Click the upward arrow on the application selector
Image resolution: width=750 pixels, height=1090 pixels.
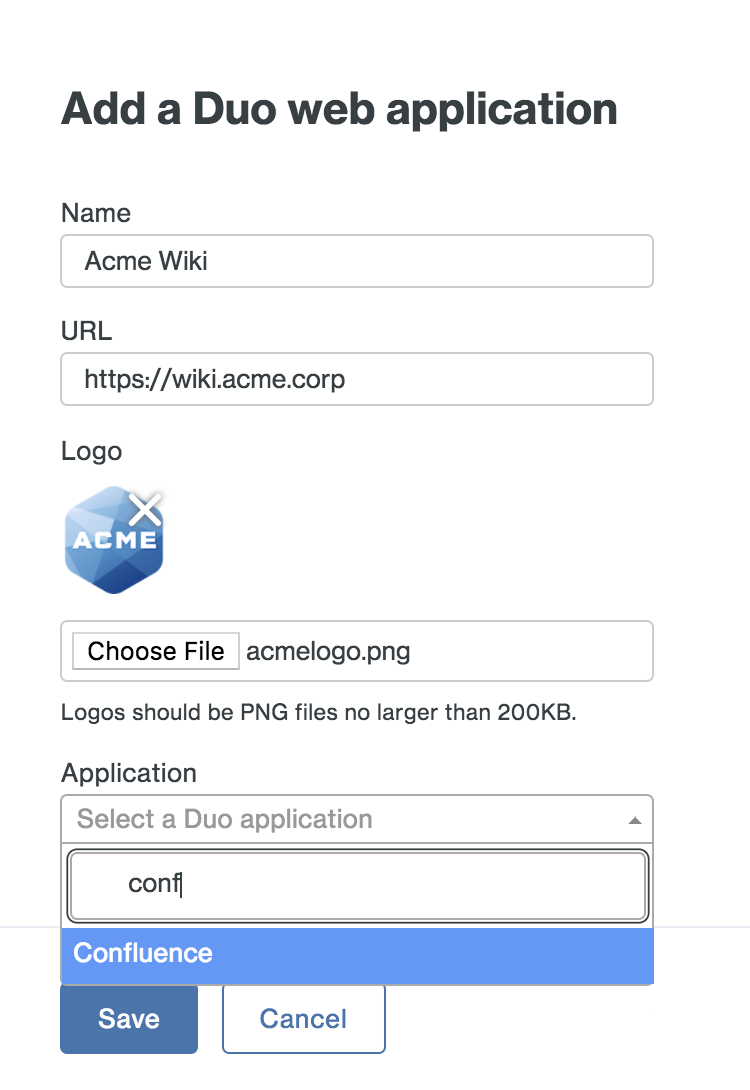click(x=637, y=818)
